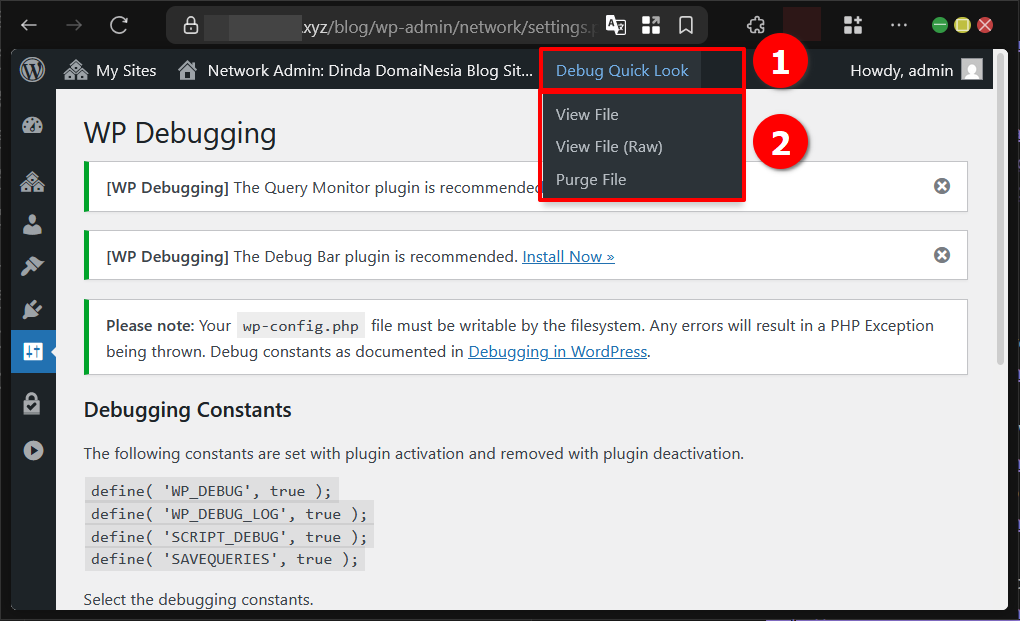Open the site security padlock in address bar
Viewport: 1020px width, 621px height.
tap(190, 24)
